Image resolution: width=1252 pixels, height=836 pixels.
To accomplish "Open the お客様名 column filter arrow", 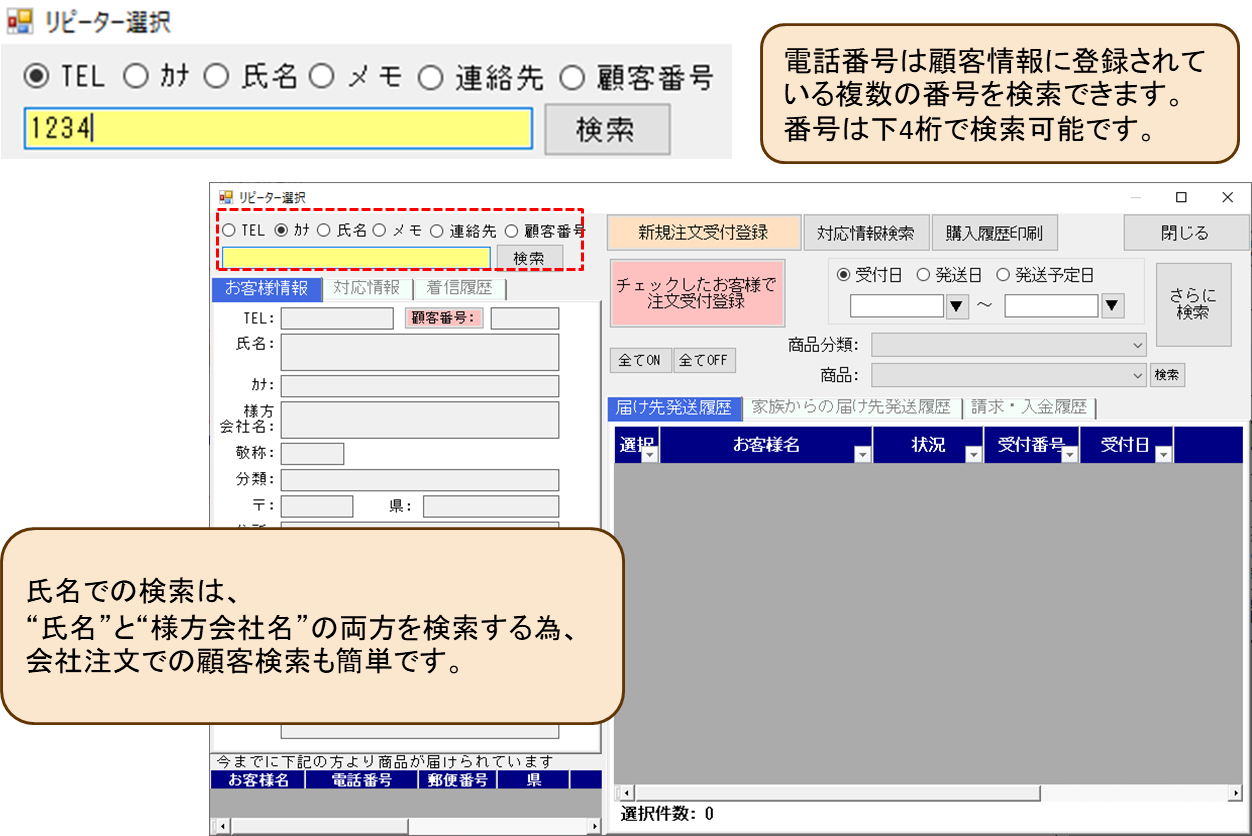I will [863, 455].
